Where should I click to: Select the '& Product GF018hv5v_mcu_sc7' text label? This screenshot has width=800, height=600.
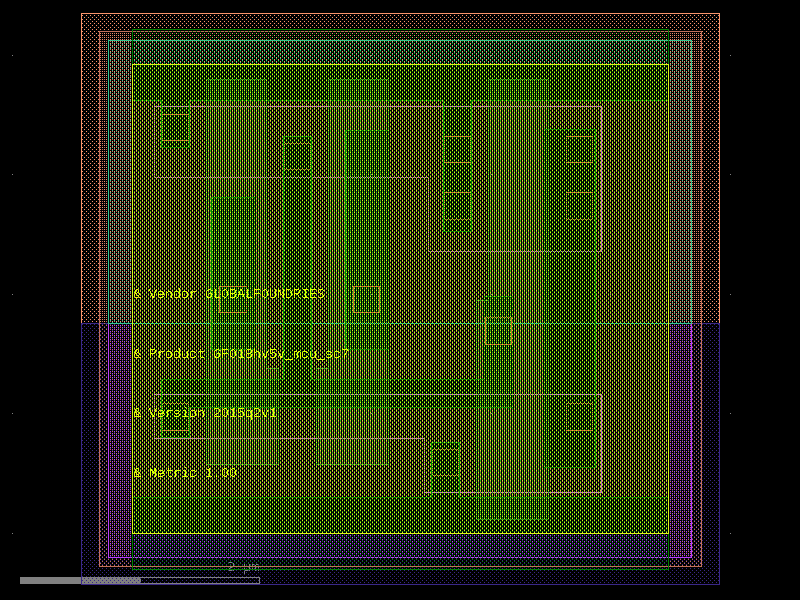pos(241,354)
